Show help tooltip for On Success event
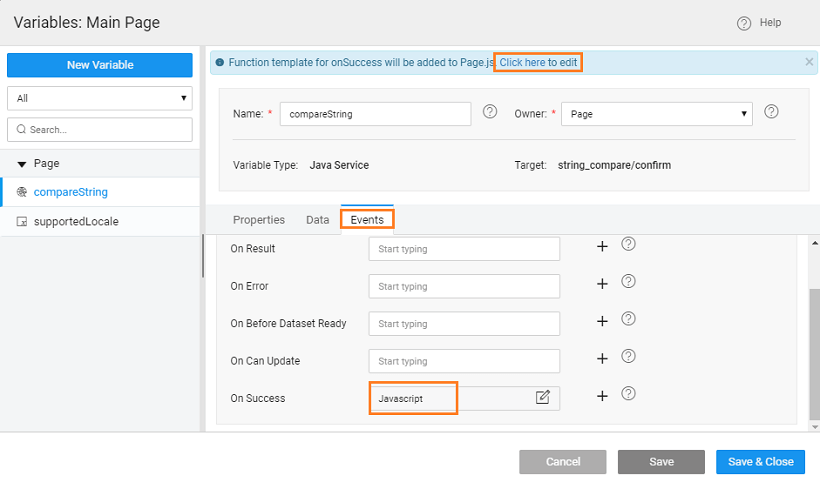Screen dimensions: 820x489 point(629,394)
